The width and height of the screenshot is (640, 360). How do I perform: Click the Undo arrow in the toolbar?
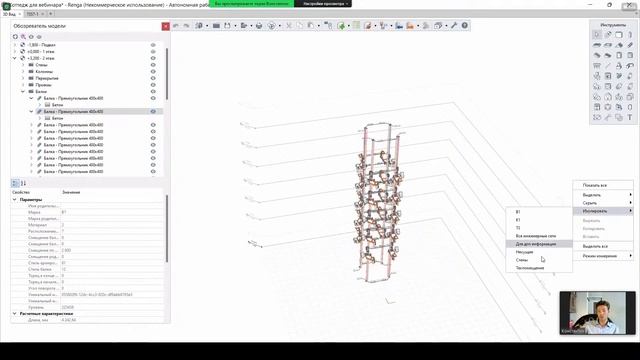(x=176, y=26)
